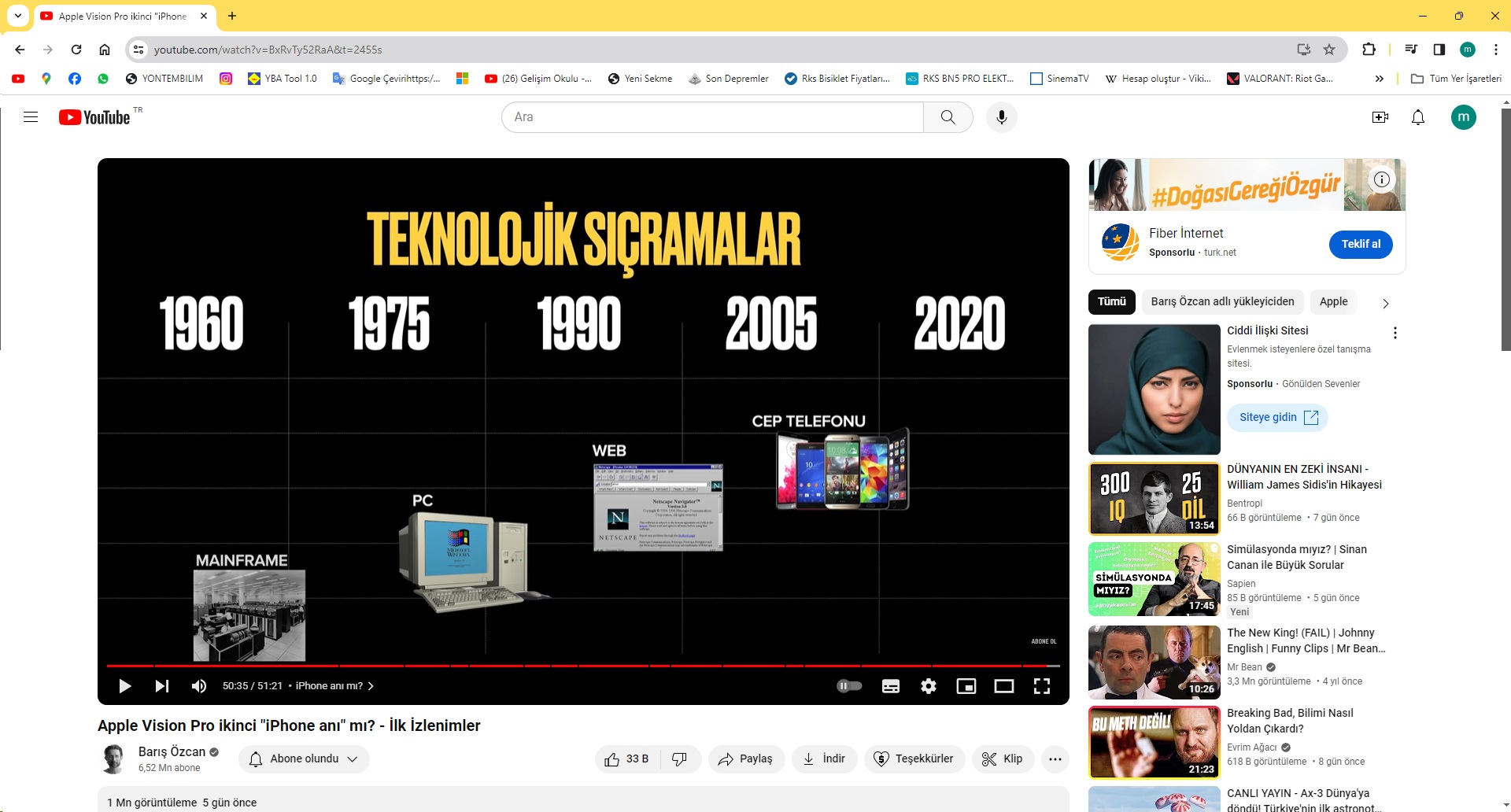The image size is (1511, 812).
Task: Open the YouTube account avatar menu
Action: tap(1464, 117)
